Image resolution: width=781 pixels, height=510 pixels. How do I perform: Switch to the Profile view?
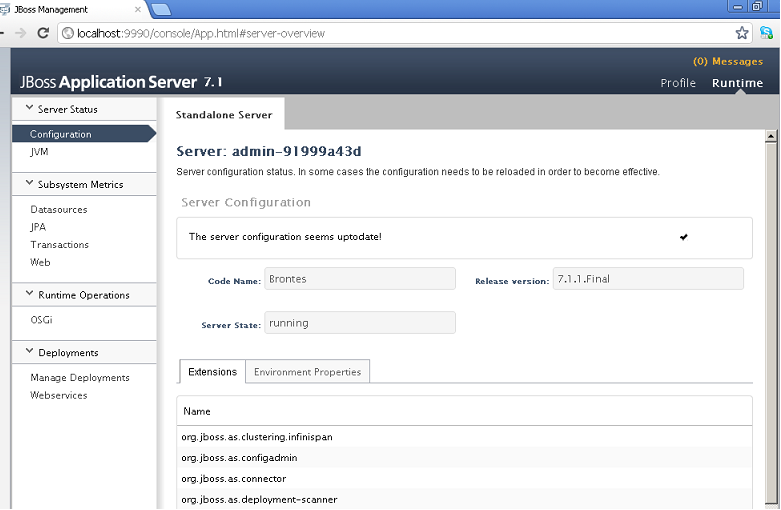coord(678,83)
